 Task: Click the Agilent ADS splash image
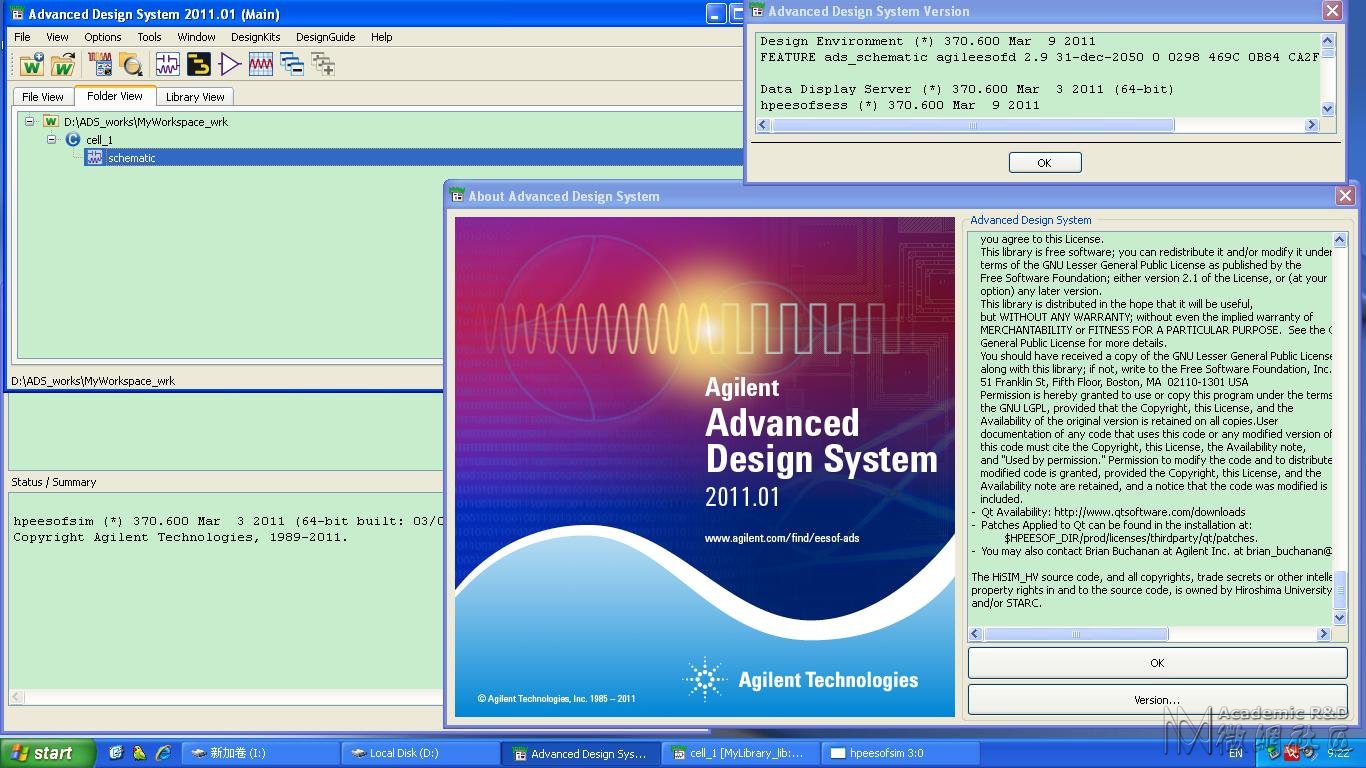705,467
